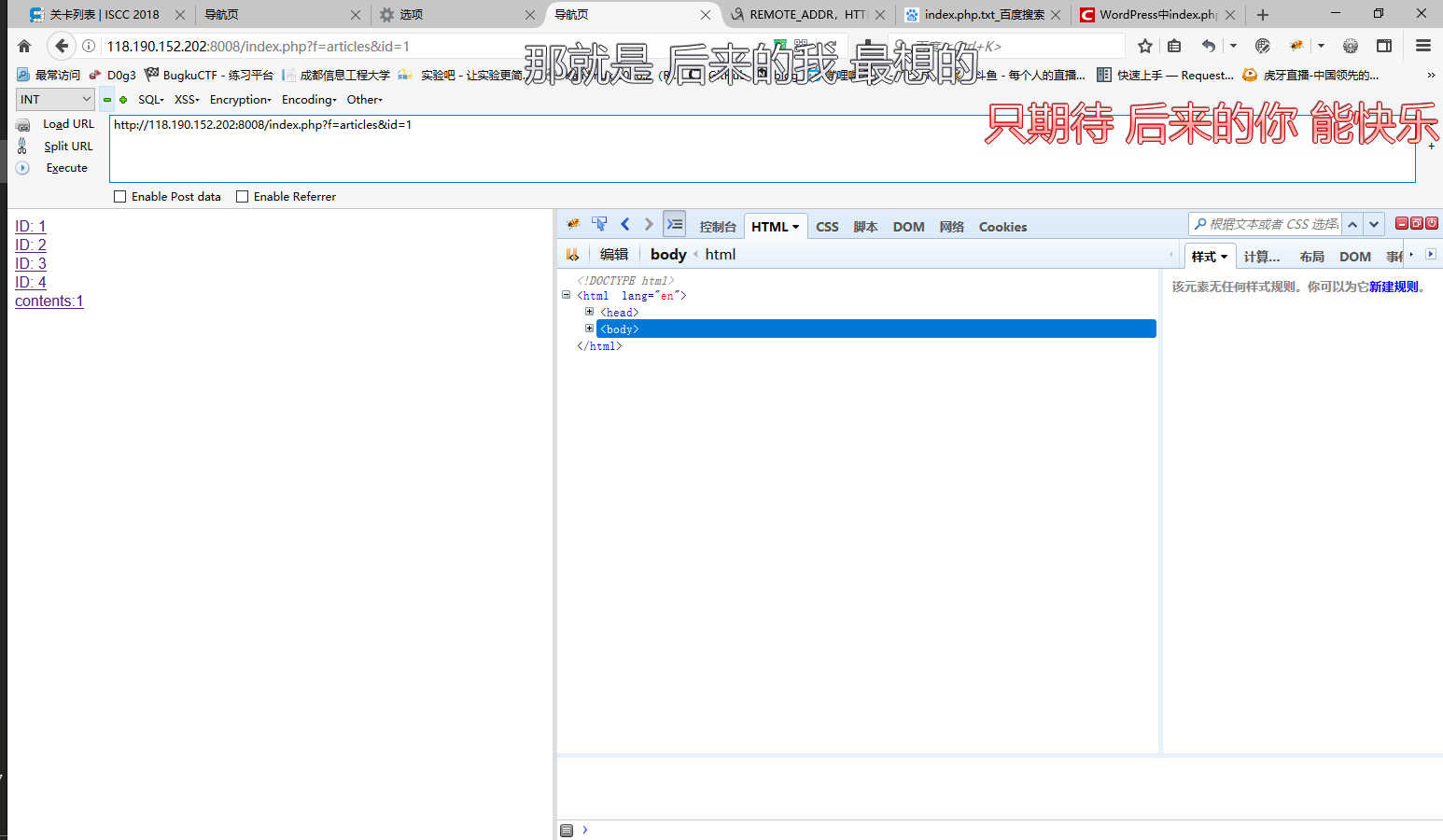Open the ID: 3 link
This screenshot has width=1443, height=840.
30,264
